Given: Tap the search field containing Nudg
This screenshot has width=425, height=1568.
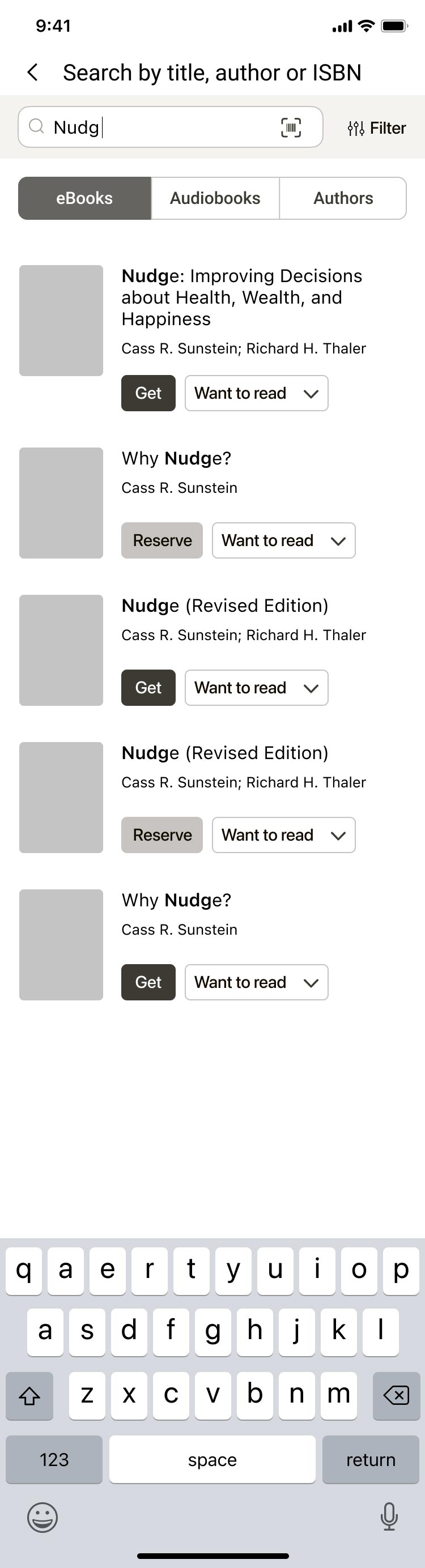Looking at the screenshot, I should [171, 127].
